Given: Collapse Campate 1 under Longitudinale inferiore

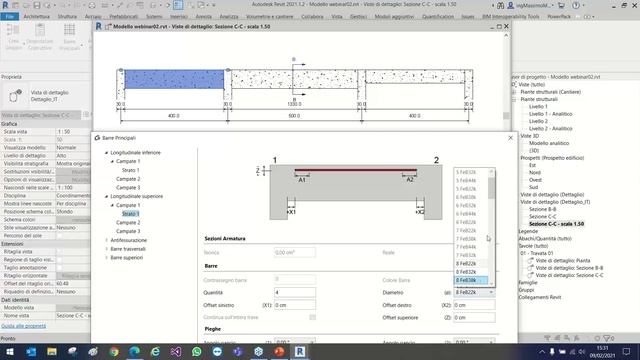Looking at the screenshot, I should (112, 162).
